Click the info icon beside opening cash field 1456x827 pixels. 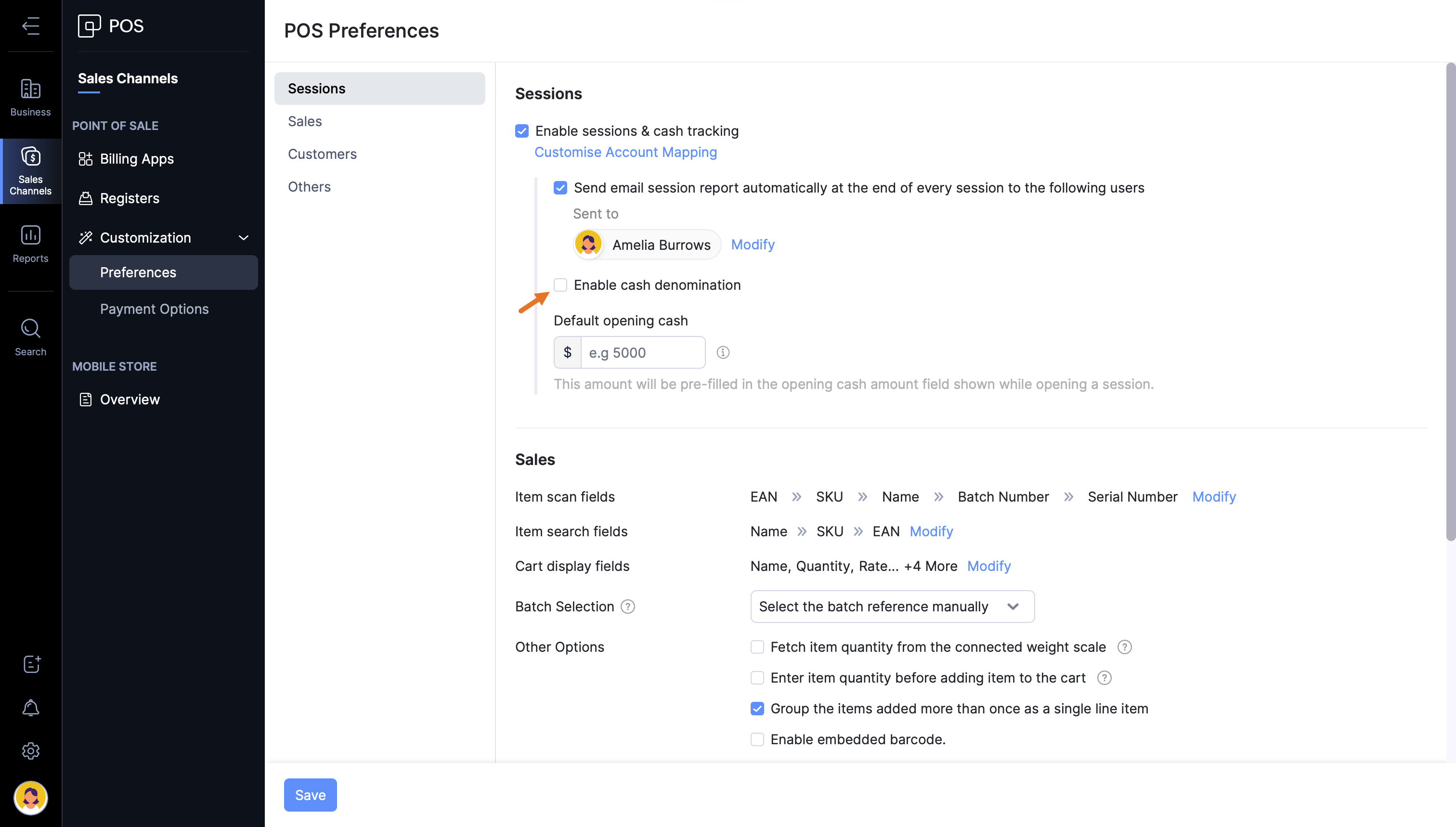[x=723, y=353]
